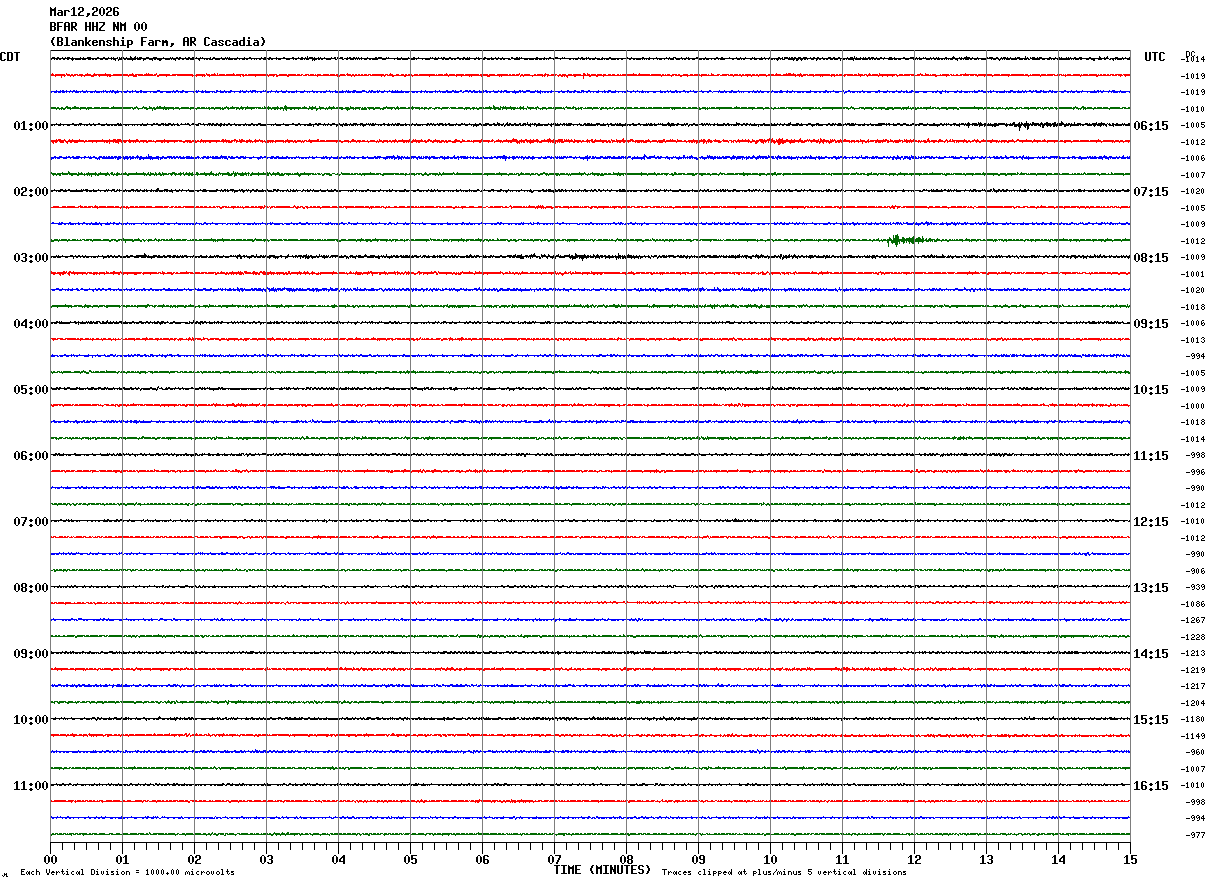Click the "TIME (MINUTES)" axis title
1210x886 pixels.
[602, 870]
